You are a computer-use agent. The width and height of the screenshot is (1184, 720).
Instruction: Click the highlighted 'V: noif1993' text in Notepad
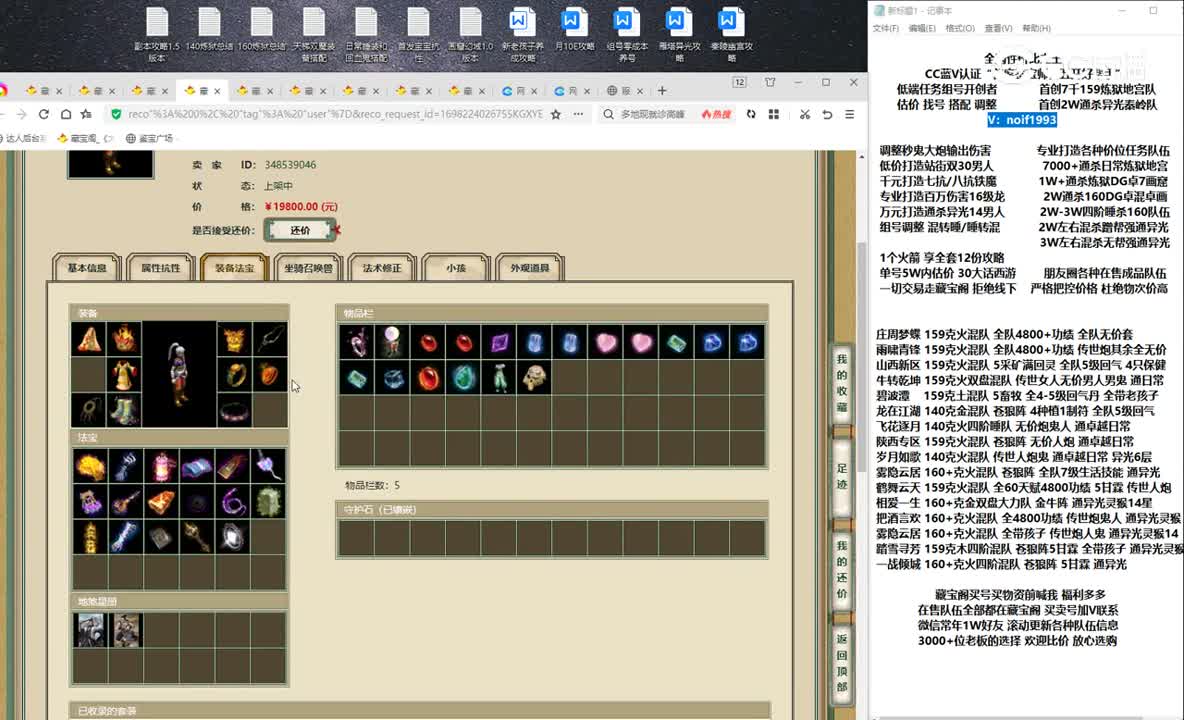[x=1022, y=120]
